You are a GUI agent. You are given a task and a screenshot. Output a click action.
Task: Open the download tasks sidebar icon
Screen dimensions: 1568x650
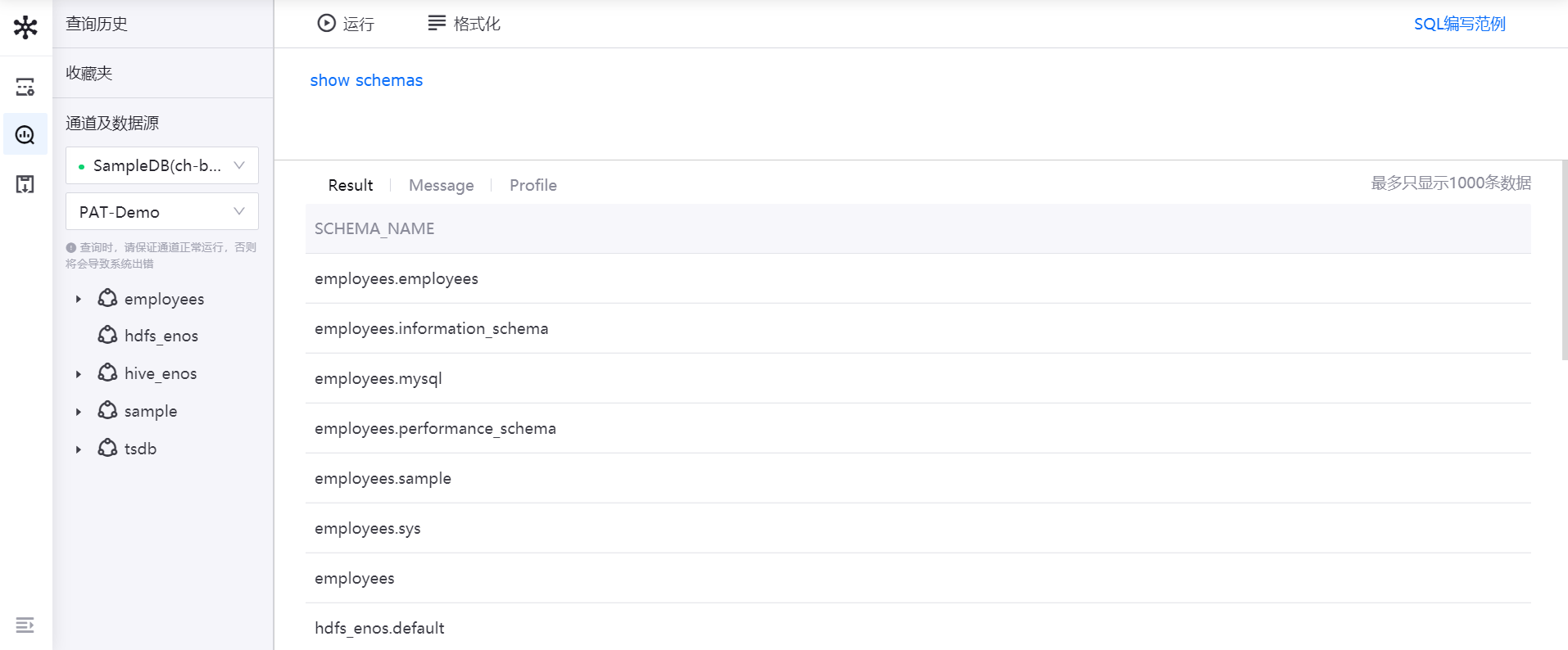pyautogui.click(x=25, y=184)
